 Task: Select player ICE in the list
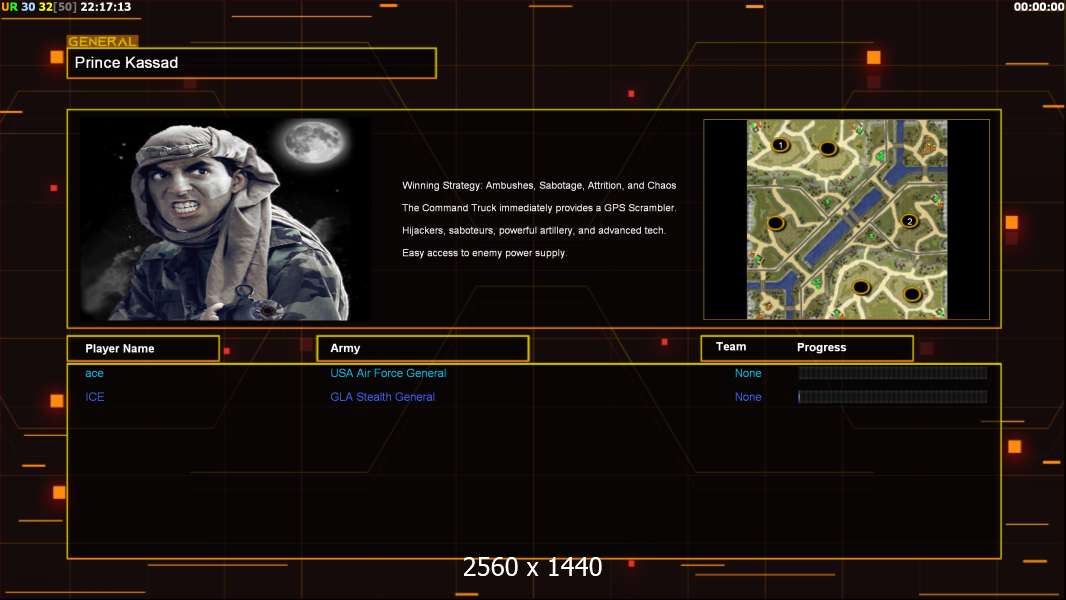94,397
